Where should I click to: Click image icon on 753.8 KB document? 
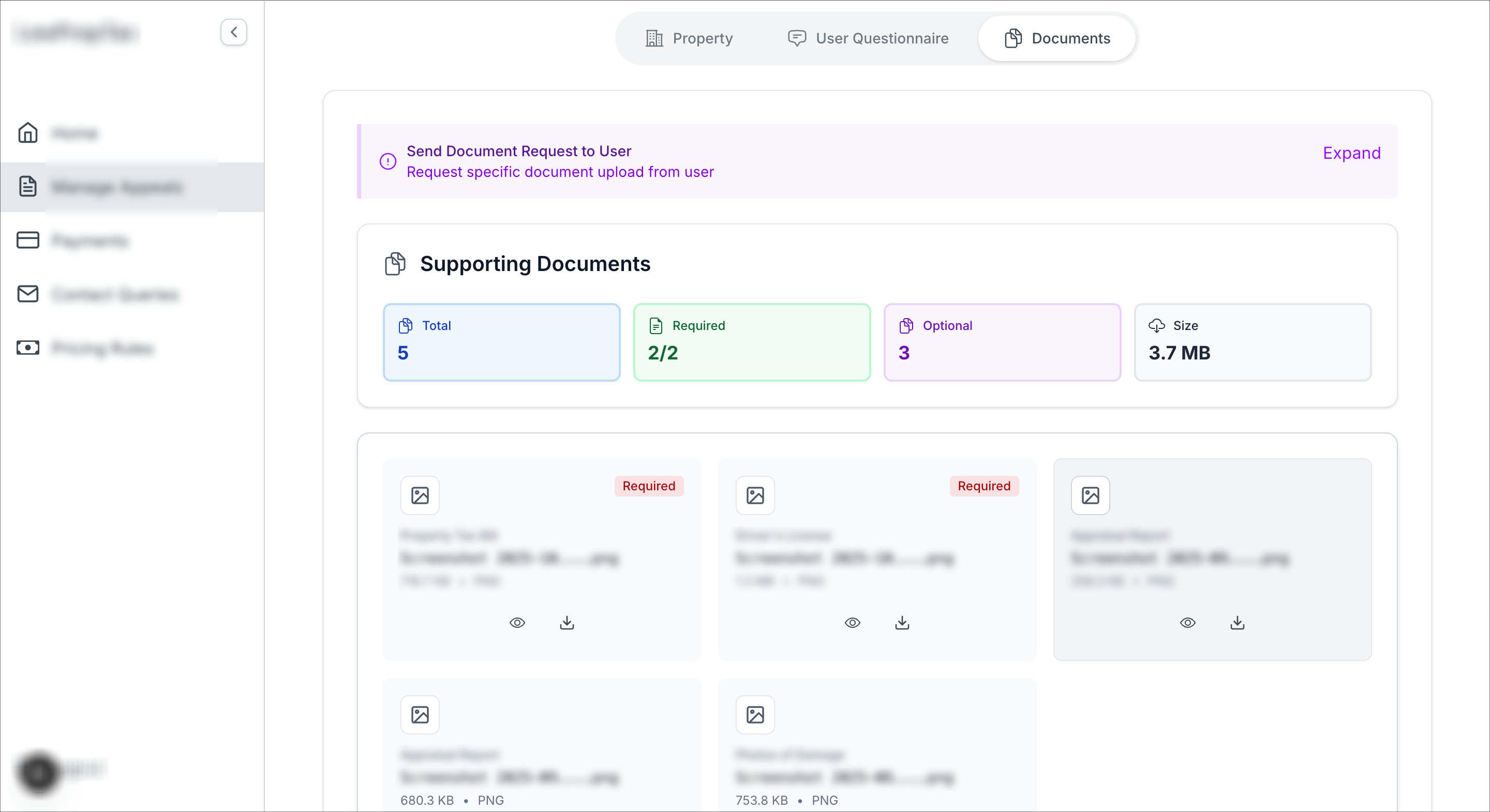pyautogui.click(x=755, y=715)
